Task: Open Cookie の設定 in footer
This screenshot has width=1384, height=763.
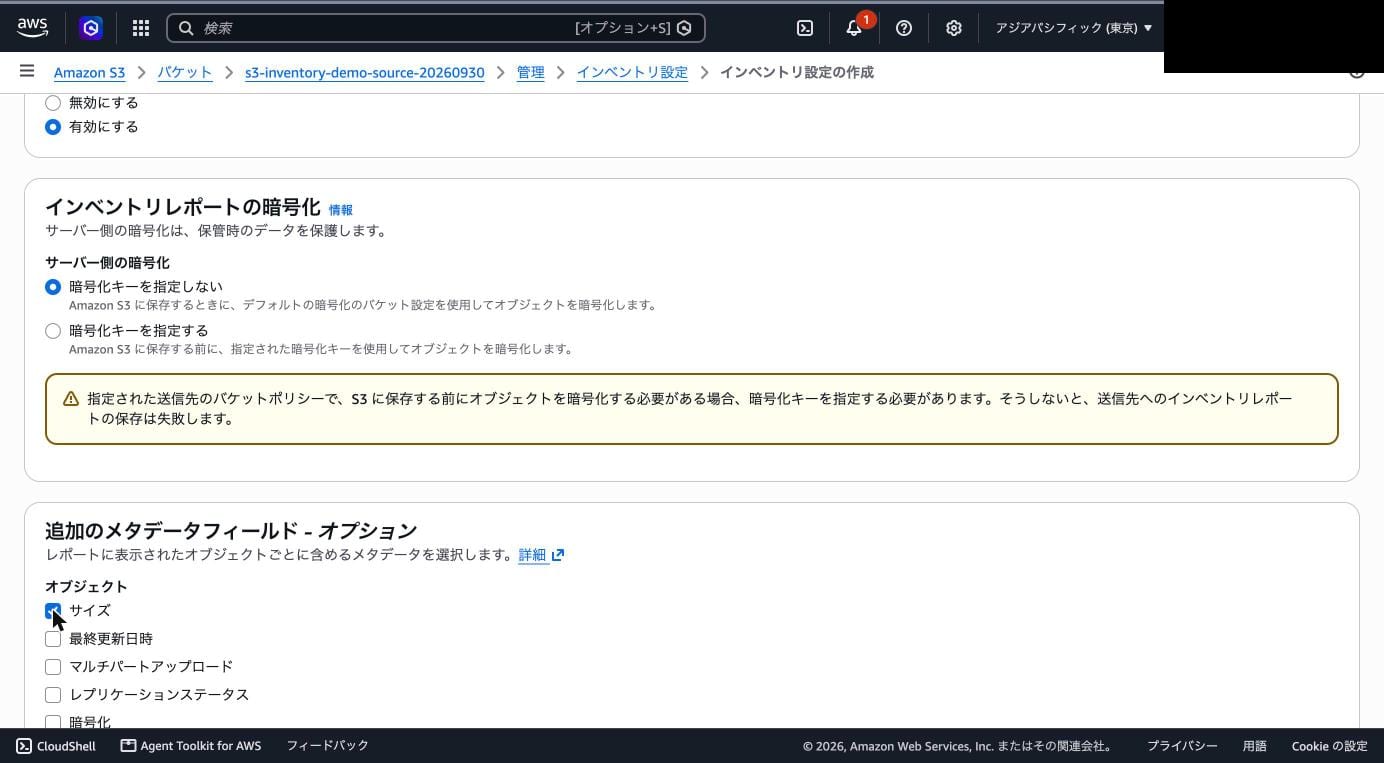Action: [x=1329, y=746]
